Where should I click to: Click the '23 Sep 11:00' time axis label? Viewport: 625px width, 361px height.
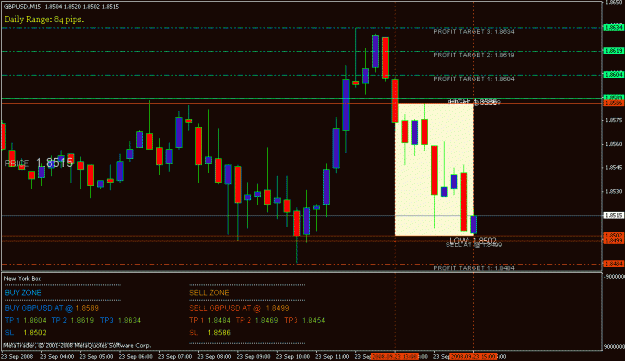click(x=332, y=357)
